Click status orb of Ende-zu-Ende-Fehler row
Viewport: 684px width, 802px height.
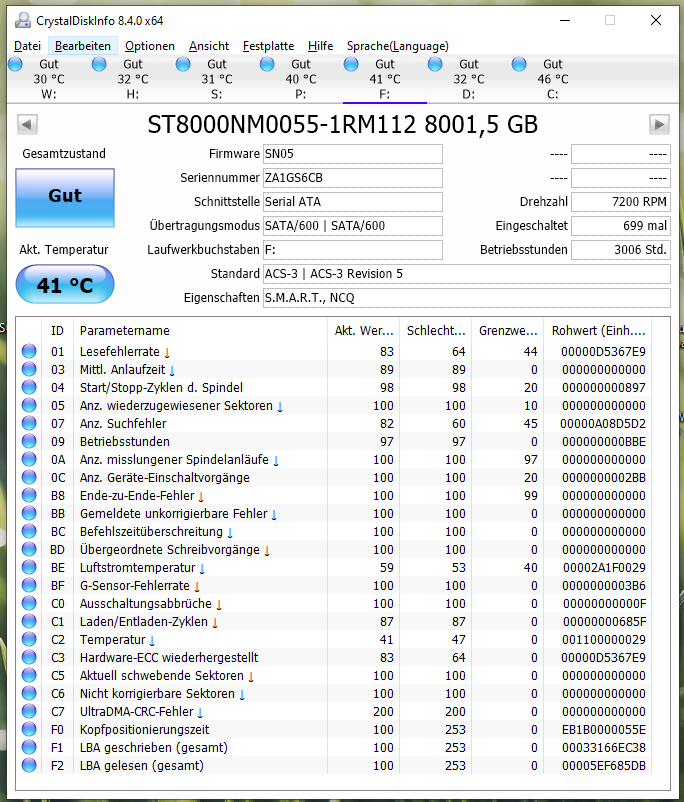(29, 495)
